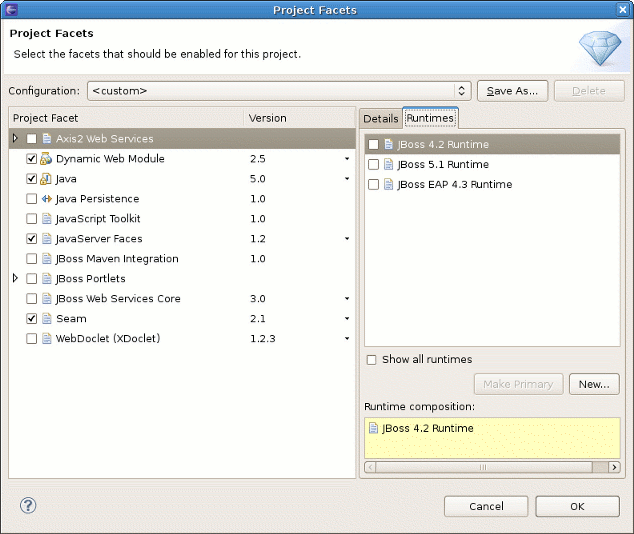Click the WebDoclet (XDoclet) facet icon
Image resolution: width=634 pixels, height=534 pixels.
pyautogui.click(x=47, y=338)
